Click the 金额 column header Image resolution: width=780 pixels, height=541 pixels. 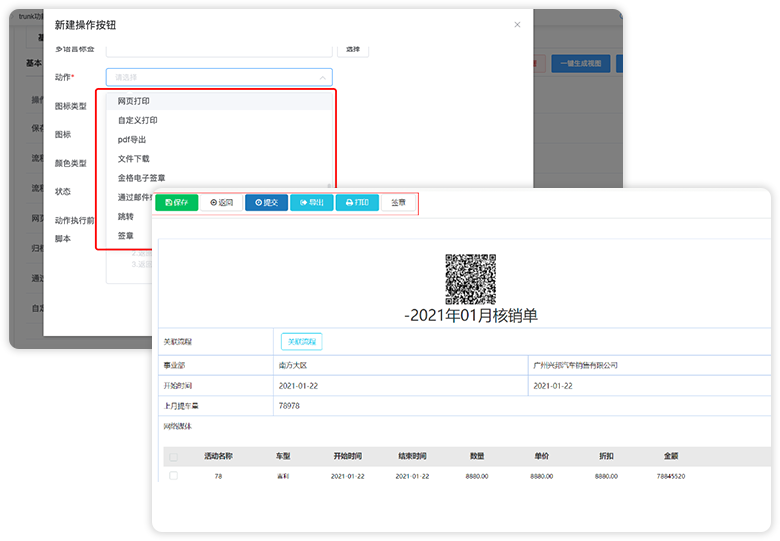pyautogui.click(x=671, y=456)
